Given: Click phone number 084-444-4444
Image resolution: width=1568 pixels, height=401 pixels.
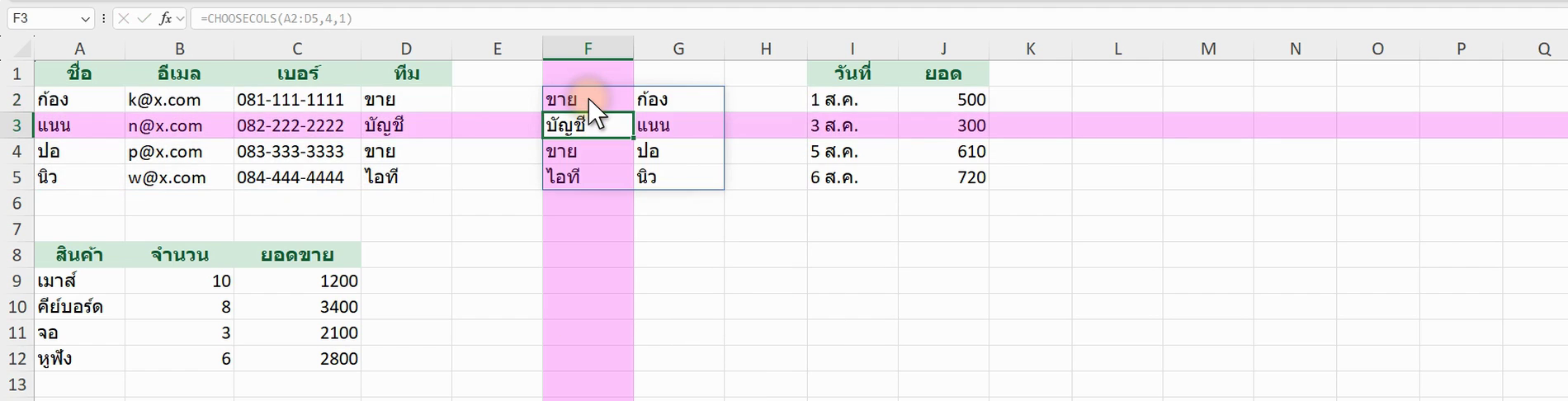Looking at the screenshot, I should 297,177.
